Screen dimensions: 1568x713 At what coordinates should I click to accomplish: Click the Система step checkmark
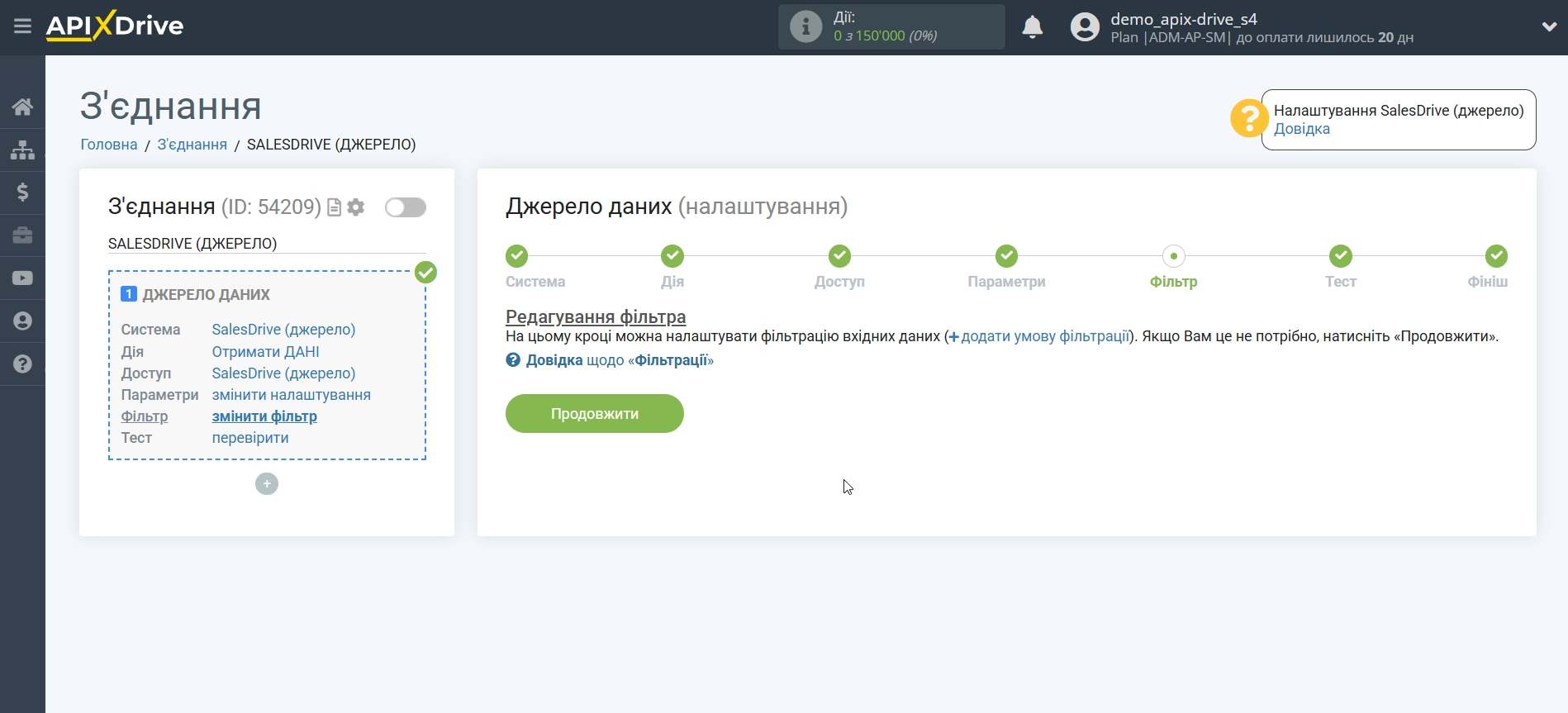coord(517,256)
